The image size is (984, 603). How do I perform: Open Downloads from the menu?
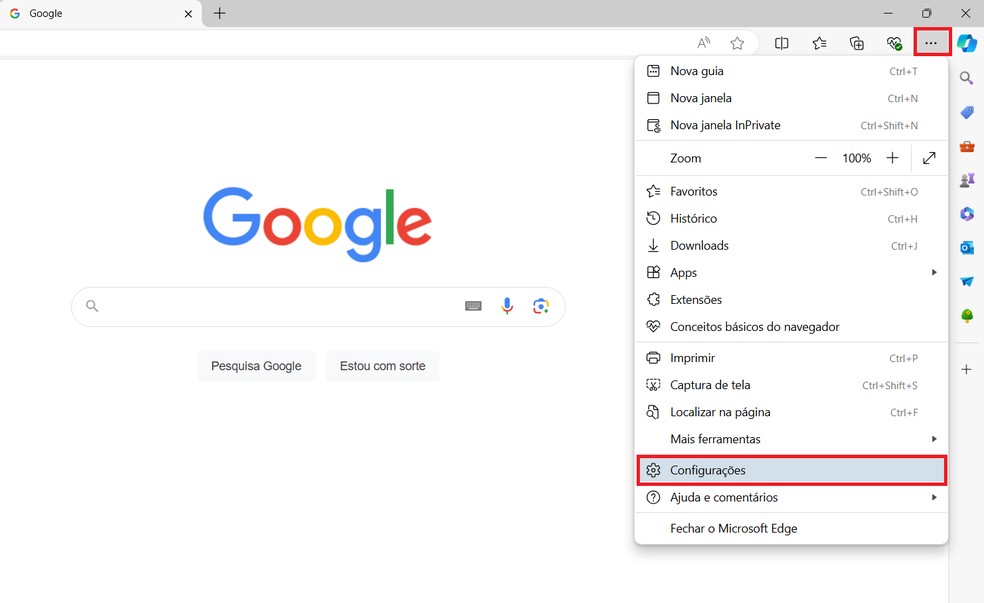tap(700, 245)
